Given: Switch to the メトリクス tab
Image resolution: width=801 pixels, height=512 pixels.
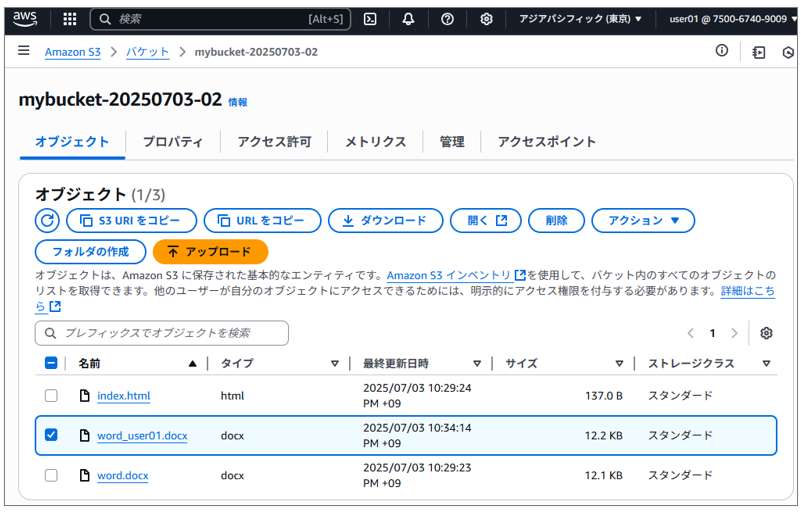Looking at the screenshot, I should tap(375, 142).
